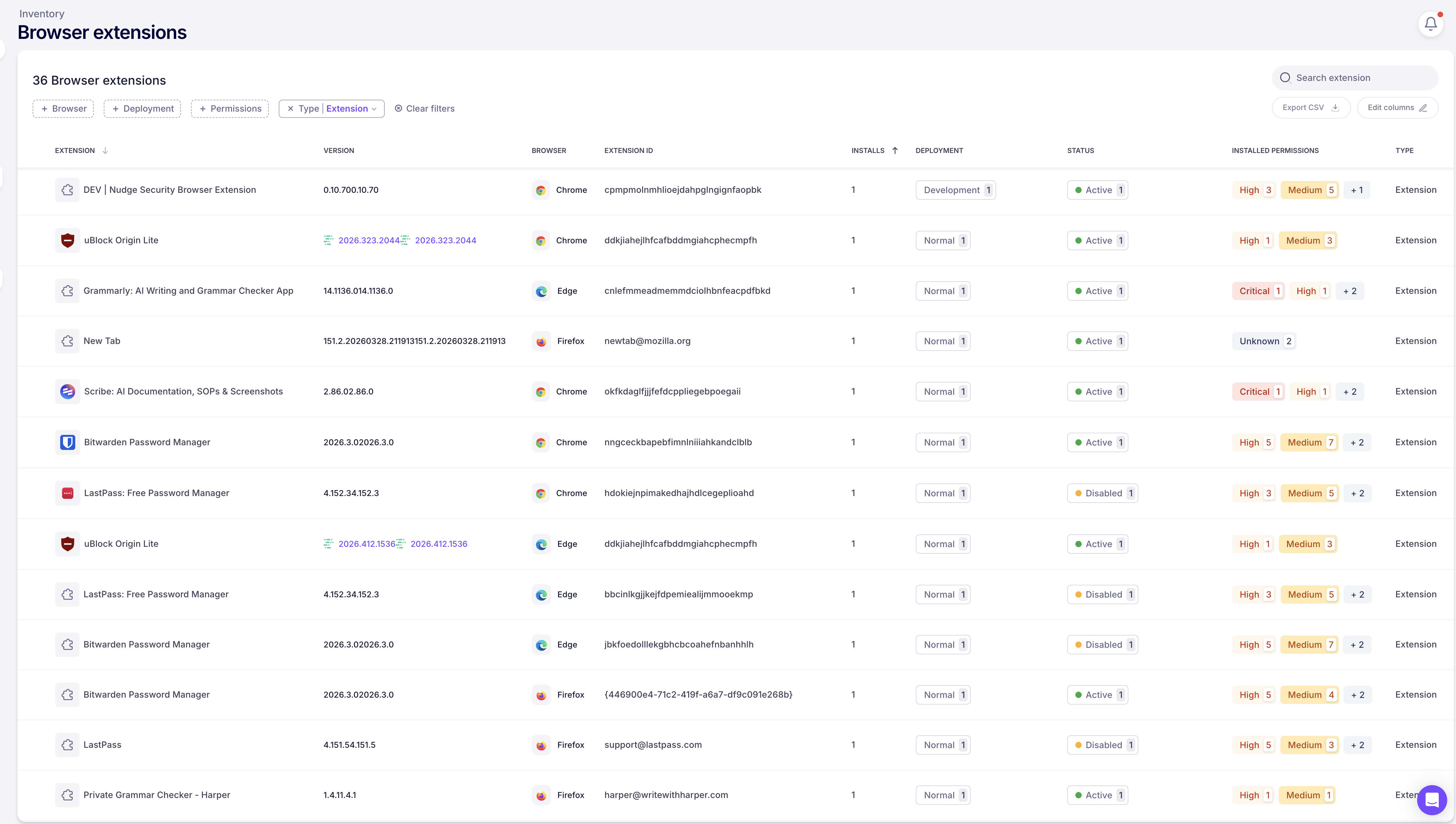1456x824 pixels.
Task: Click the Disabled status in LastPass Chrome row
Action: coord(1102,494)
